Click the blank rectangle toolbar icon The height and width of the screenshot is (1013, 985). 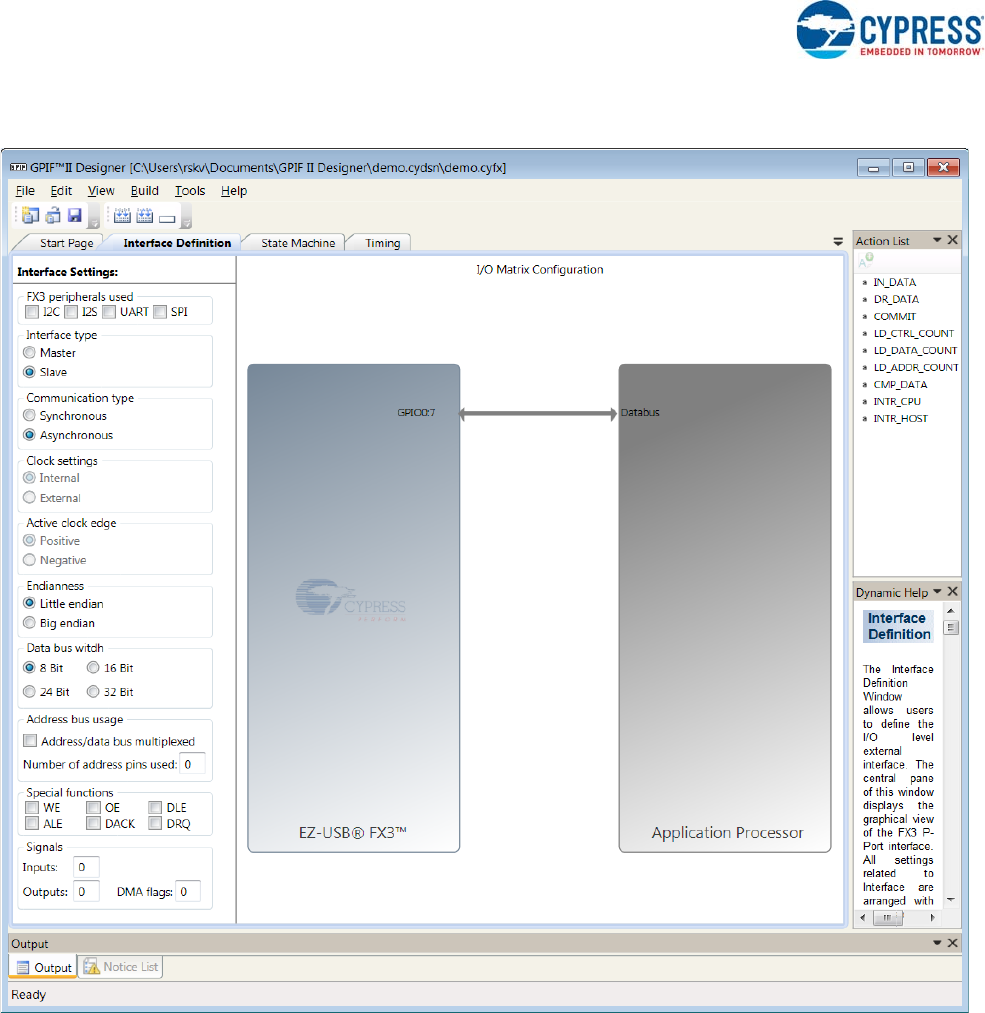tap(167, 218)
